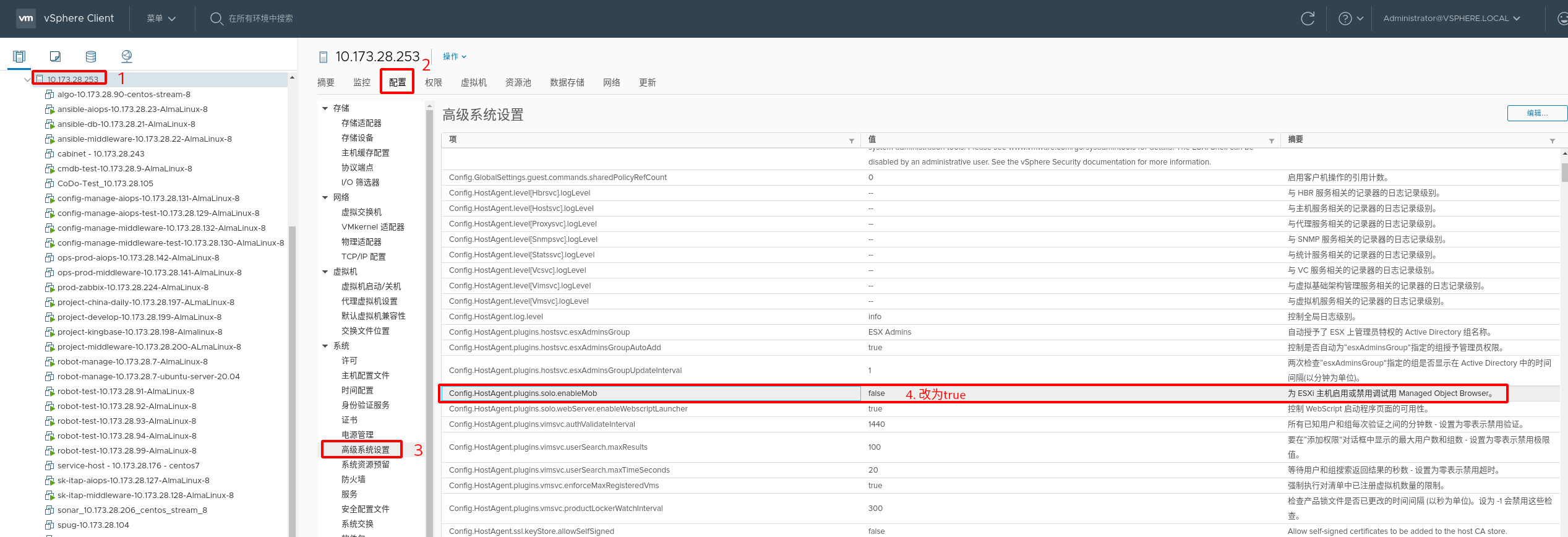Click the settings table vertical scrollbar
The image size is (1568, 537).
(x=1564, y=172)
